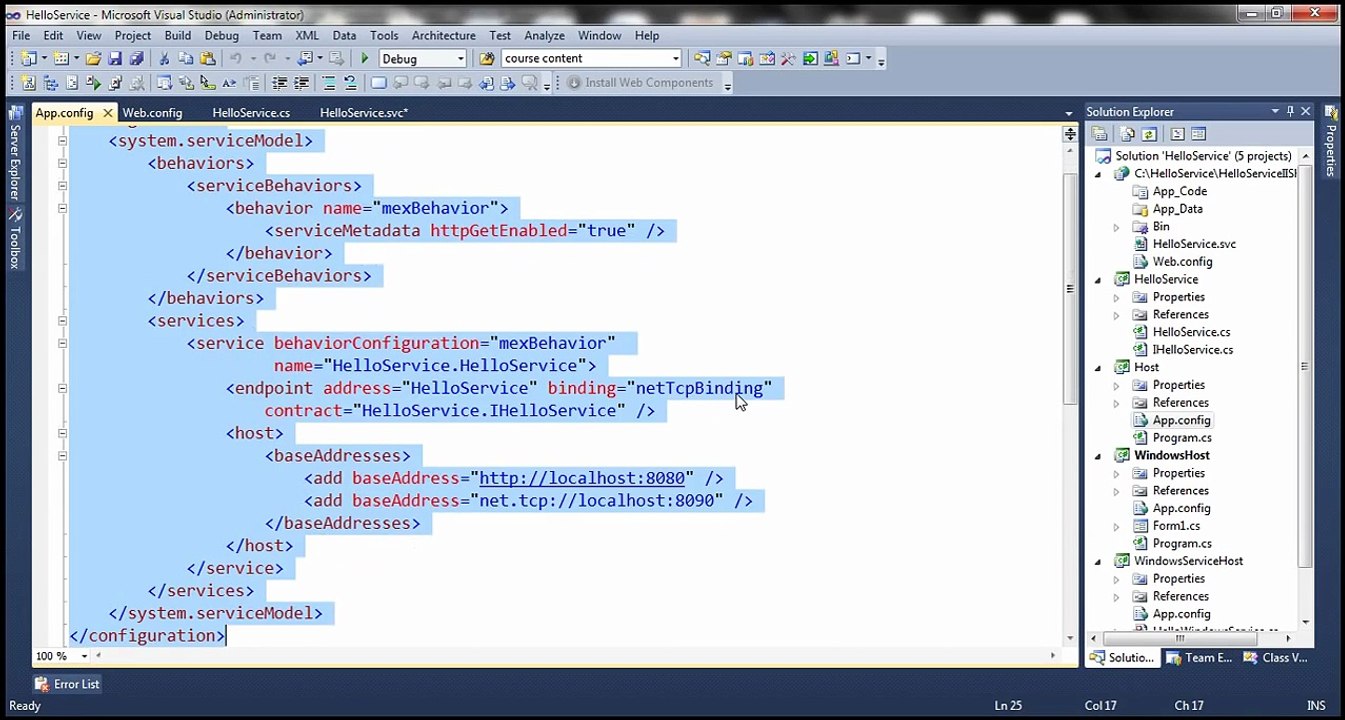Screen dimensions: 1345x720
Task: Open the 100 % zoom dropdown
Action: 84,656
